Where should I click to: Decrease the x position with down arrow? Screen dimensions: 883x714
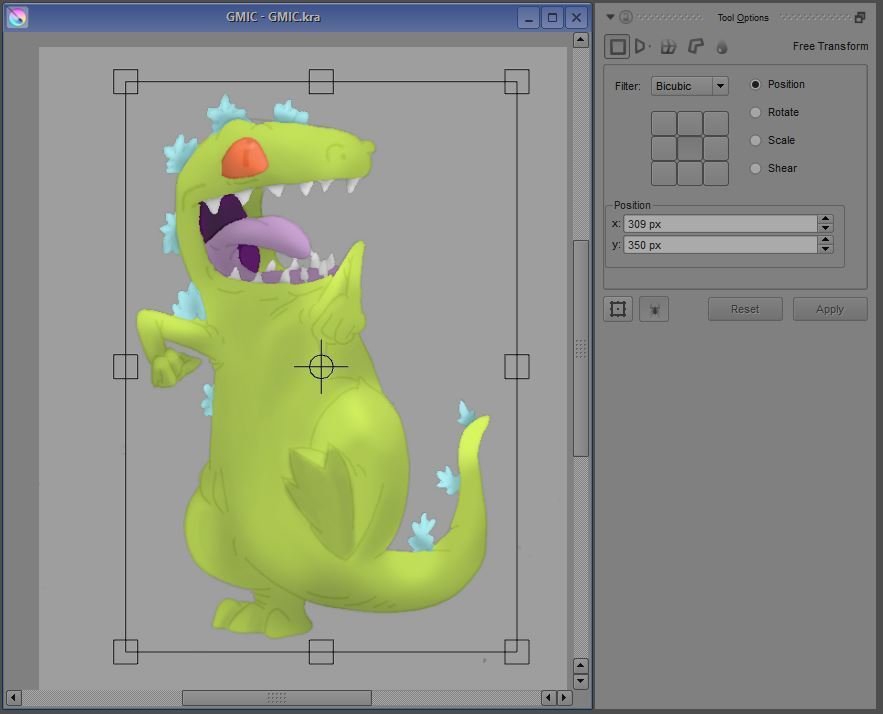(826, 228)
